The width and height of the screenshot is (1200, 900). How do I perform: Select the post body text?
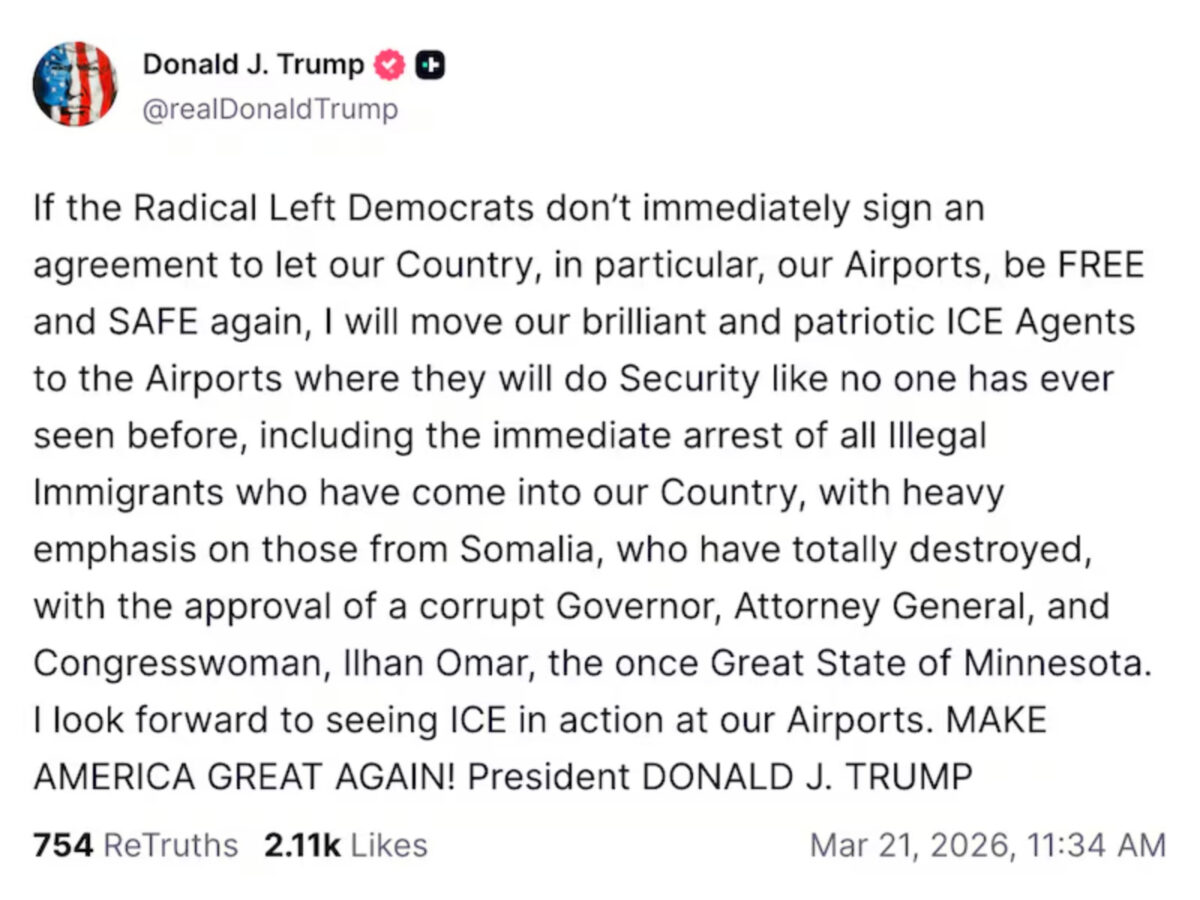click(x=590, y=490)
